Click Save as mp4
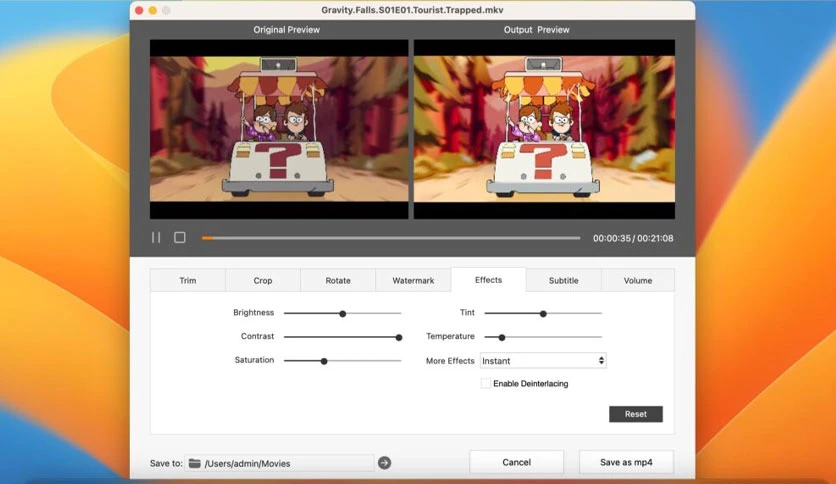Viewport: 836px width, 484px height. pos(626,462)
